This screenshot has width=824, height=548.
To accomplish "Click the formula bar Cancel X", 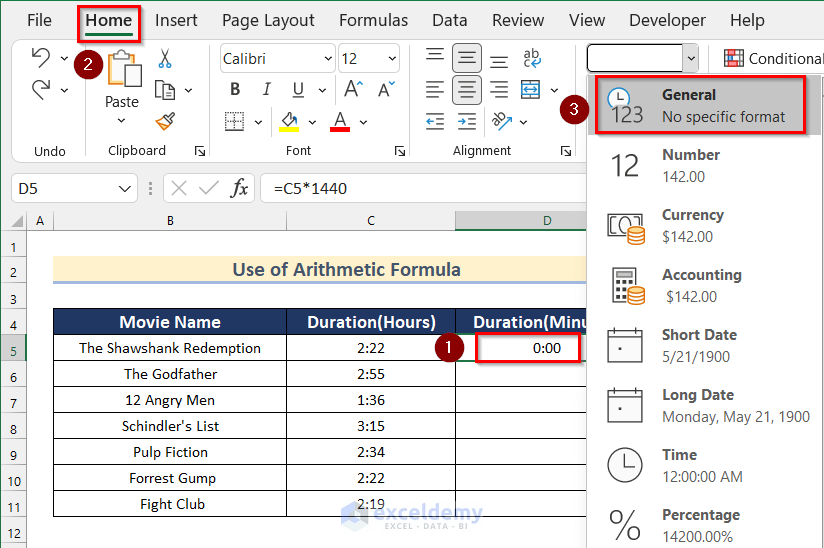I will (x=179, y=188).
